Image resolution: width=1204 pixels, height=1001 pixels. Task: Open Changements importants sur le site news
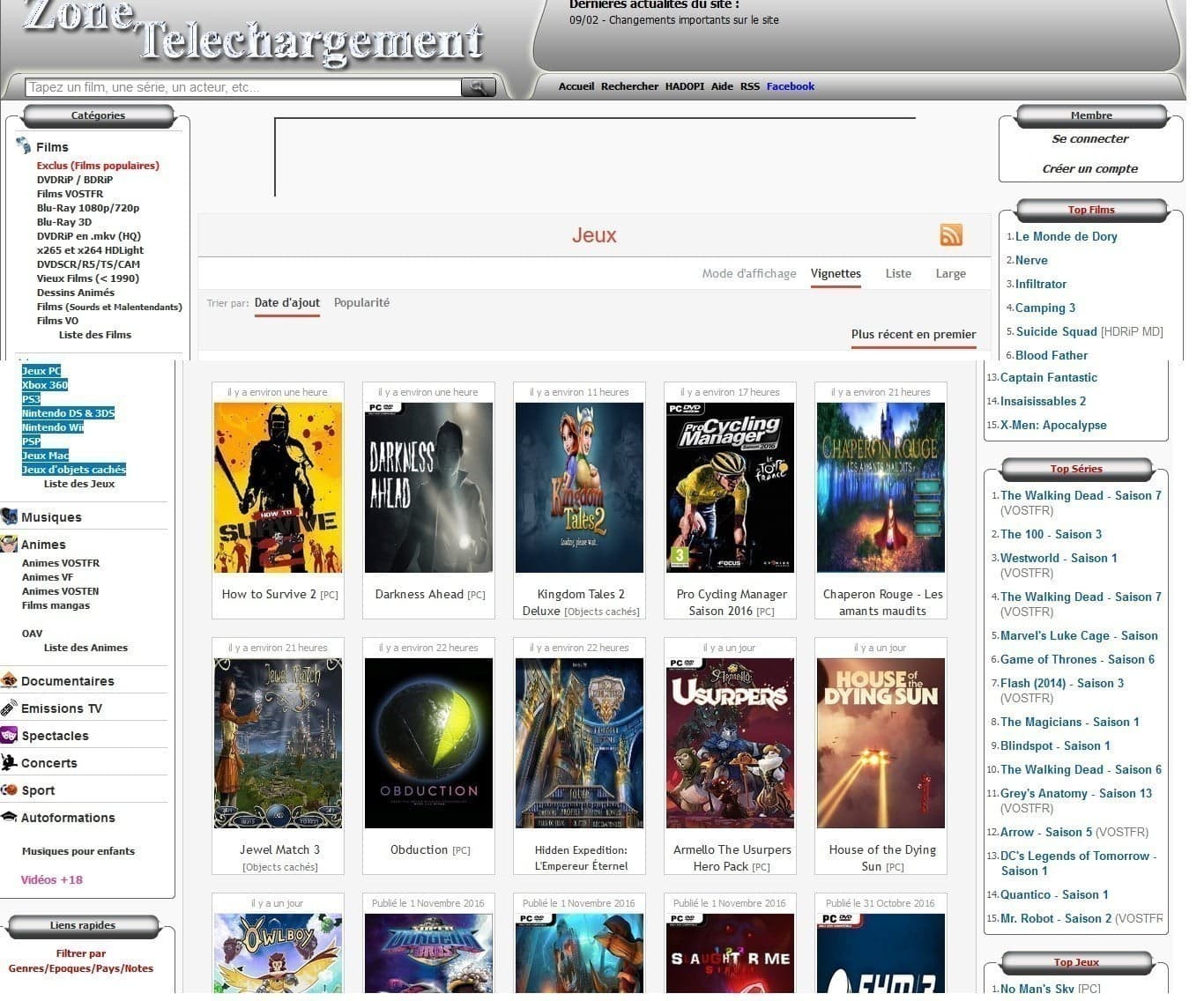pyautogui.click(x=694, y=19)
